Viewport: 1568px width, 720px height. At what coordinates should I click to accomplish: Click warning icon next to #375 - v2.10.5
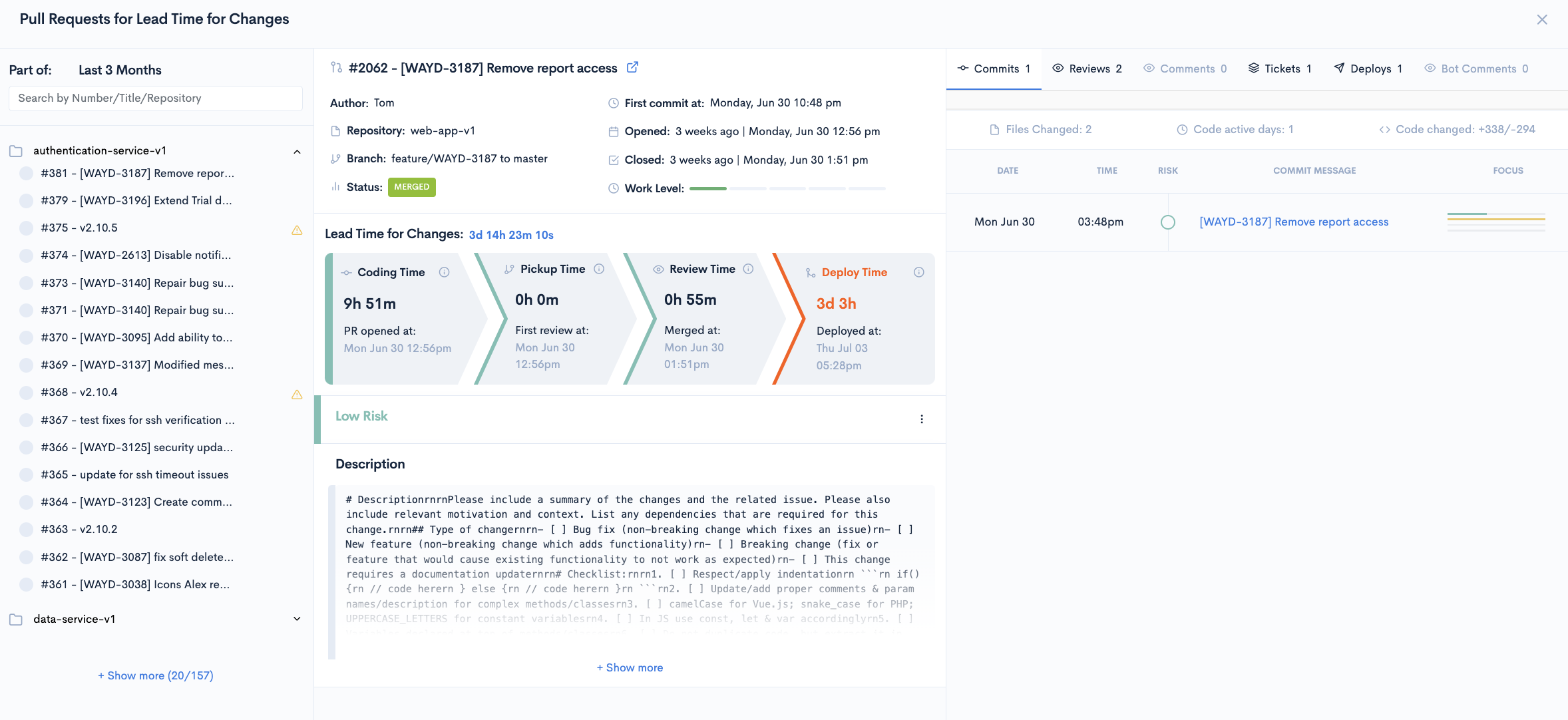point(297,230)
